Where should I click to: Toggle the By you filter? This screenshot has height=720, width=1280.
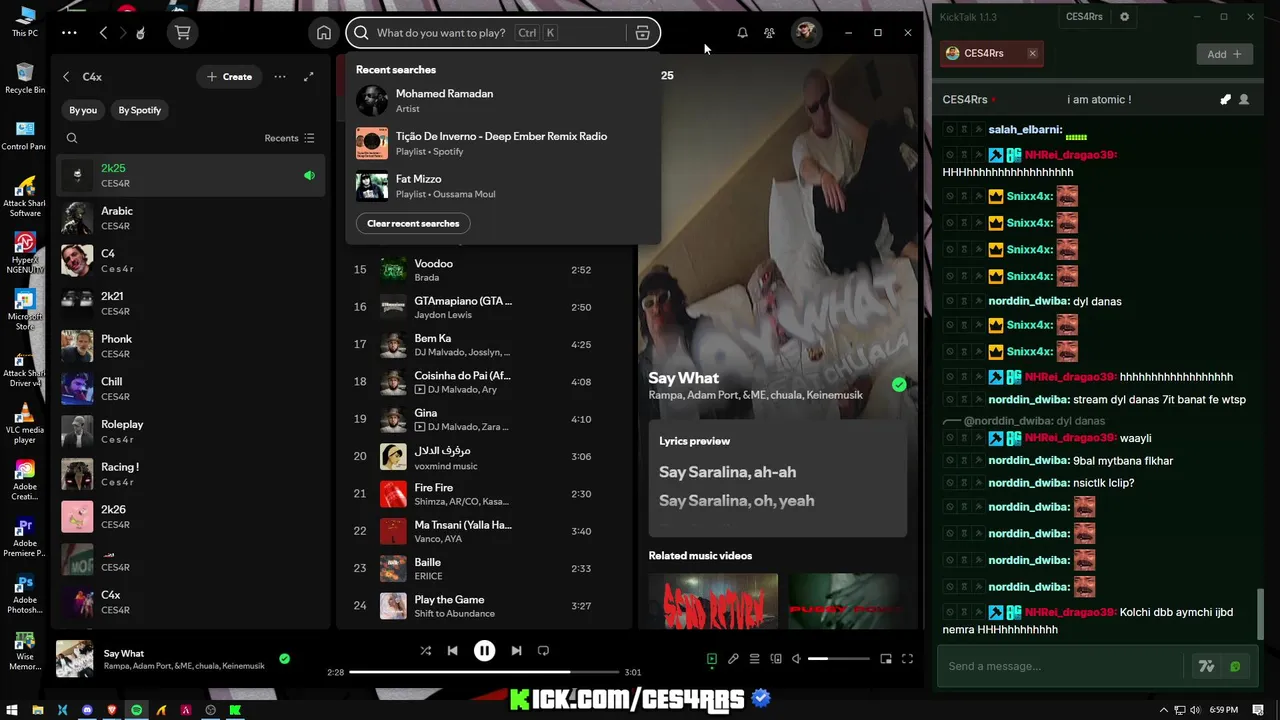click(83, 110)
